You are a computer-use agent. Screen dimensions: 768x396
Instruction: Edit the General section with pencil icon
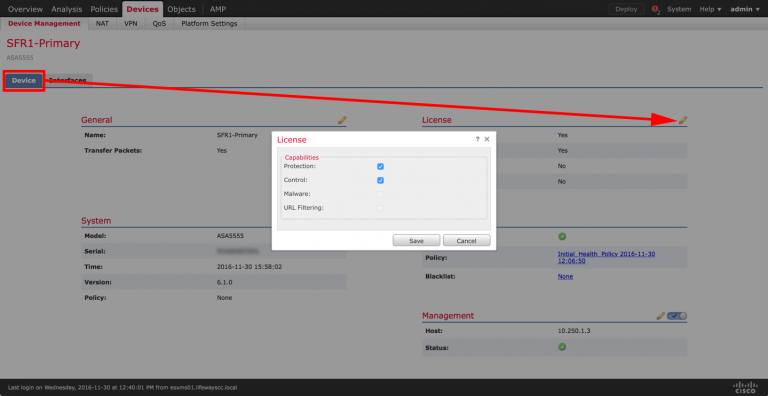pos(342,120)
